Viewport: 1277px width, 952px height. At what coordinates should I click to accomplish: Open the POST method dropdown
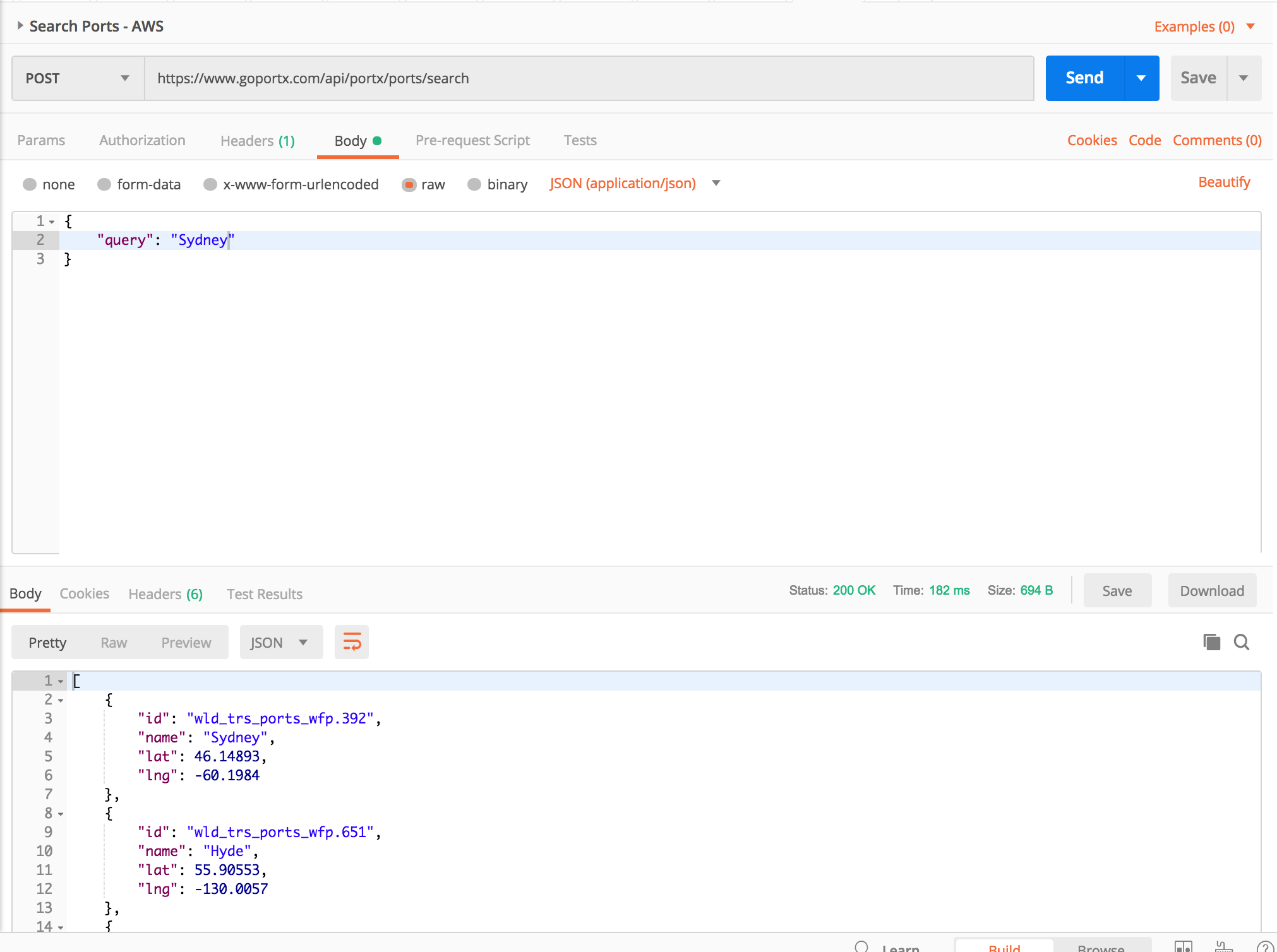point(78,78)
